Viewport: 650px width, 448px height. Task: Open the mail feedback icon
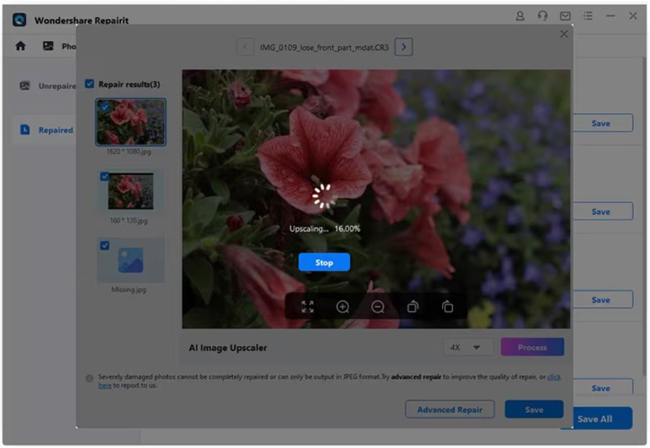[565, 16]
